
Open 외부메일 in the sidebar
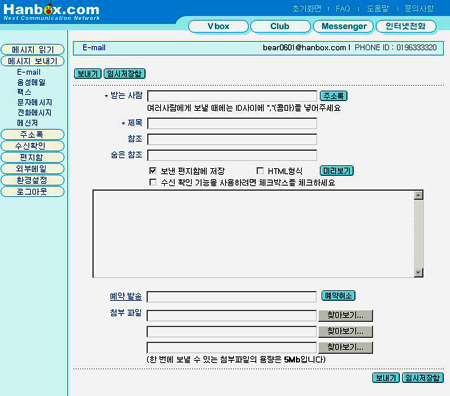click(32, 169)
